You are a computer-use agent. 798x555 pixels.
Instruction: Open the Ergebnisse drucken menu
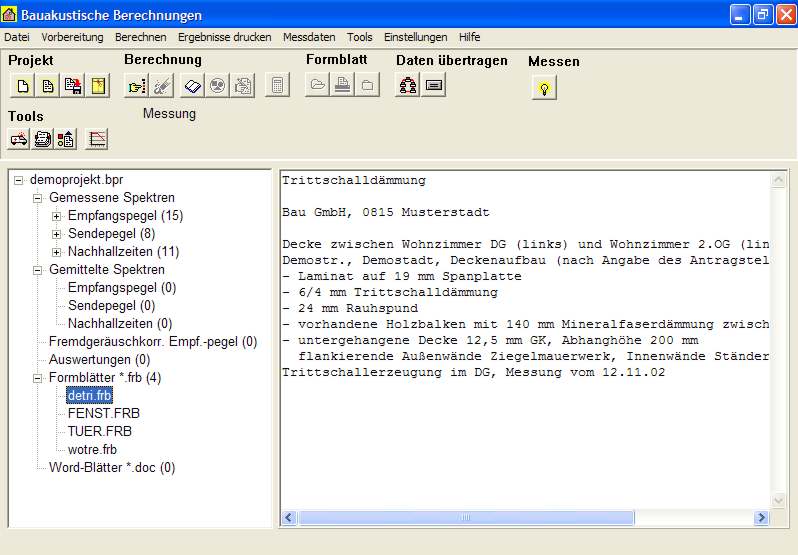click(x=224, y=37)
